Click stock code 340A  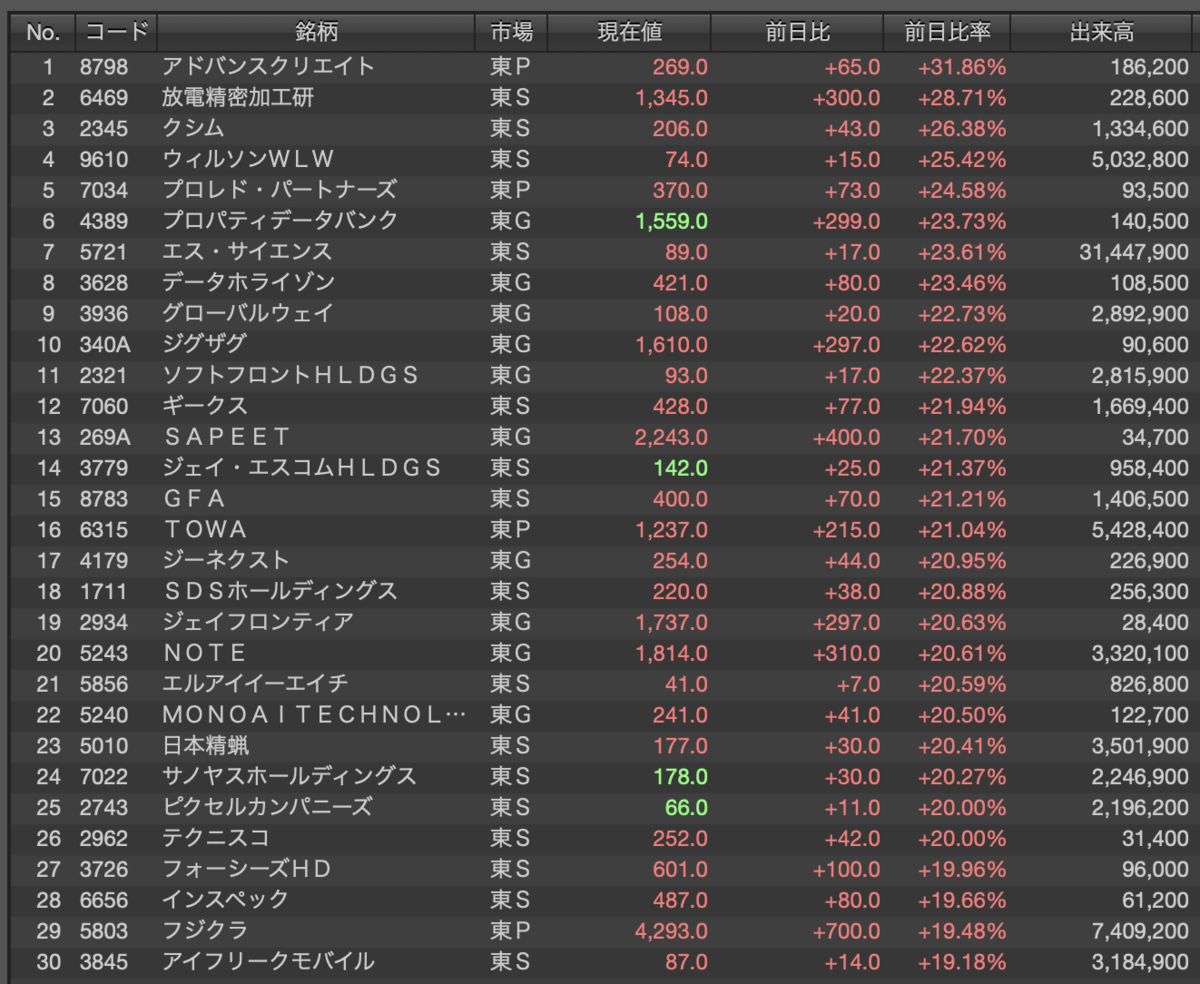tap(104, 345)
